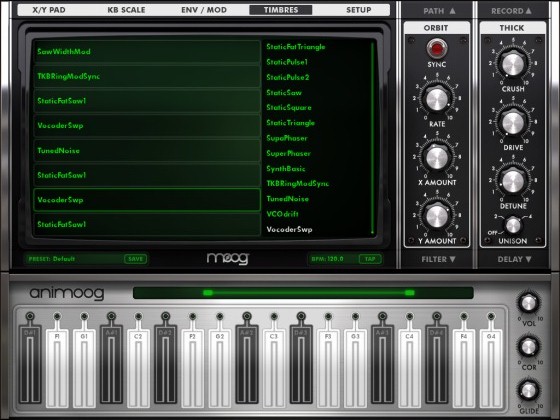Click the DRIVE knob
Screen dimensions: 560x420
point(513,123)
